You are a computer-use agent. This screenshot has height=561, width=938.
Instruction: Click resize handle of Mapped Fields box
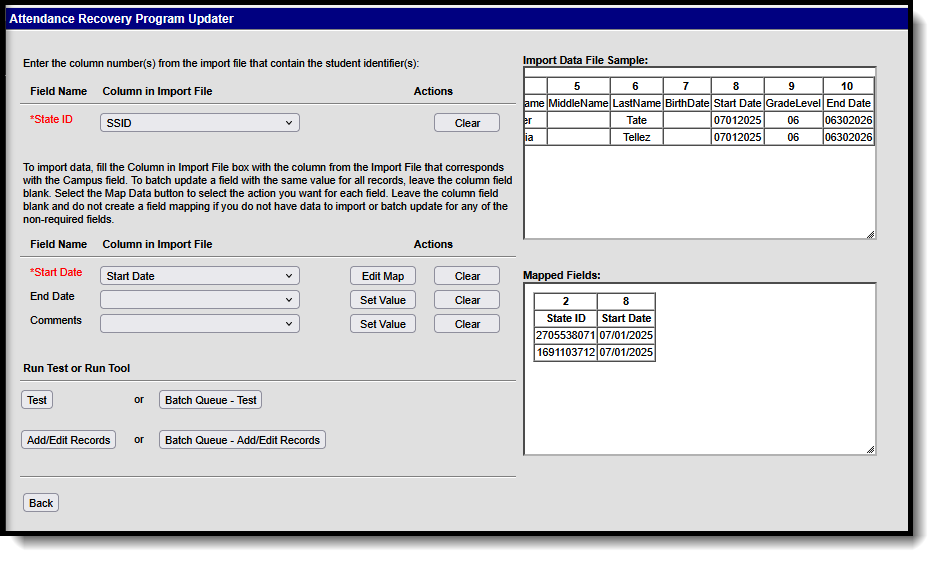pos(870,449)
